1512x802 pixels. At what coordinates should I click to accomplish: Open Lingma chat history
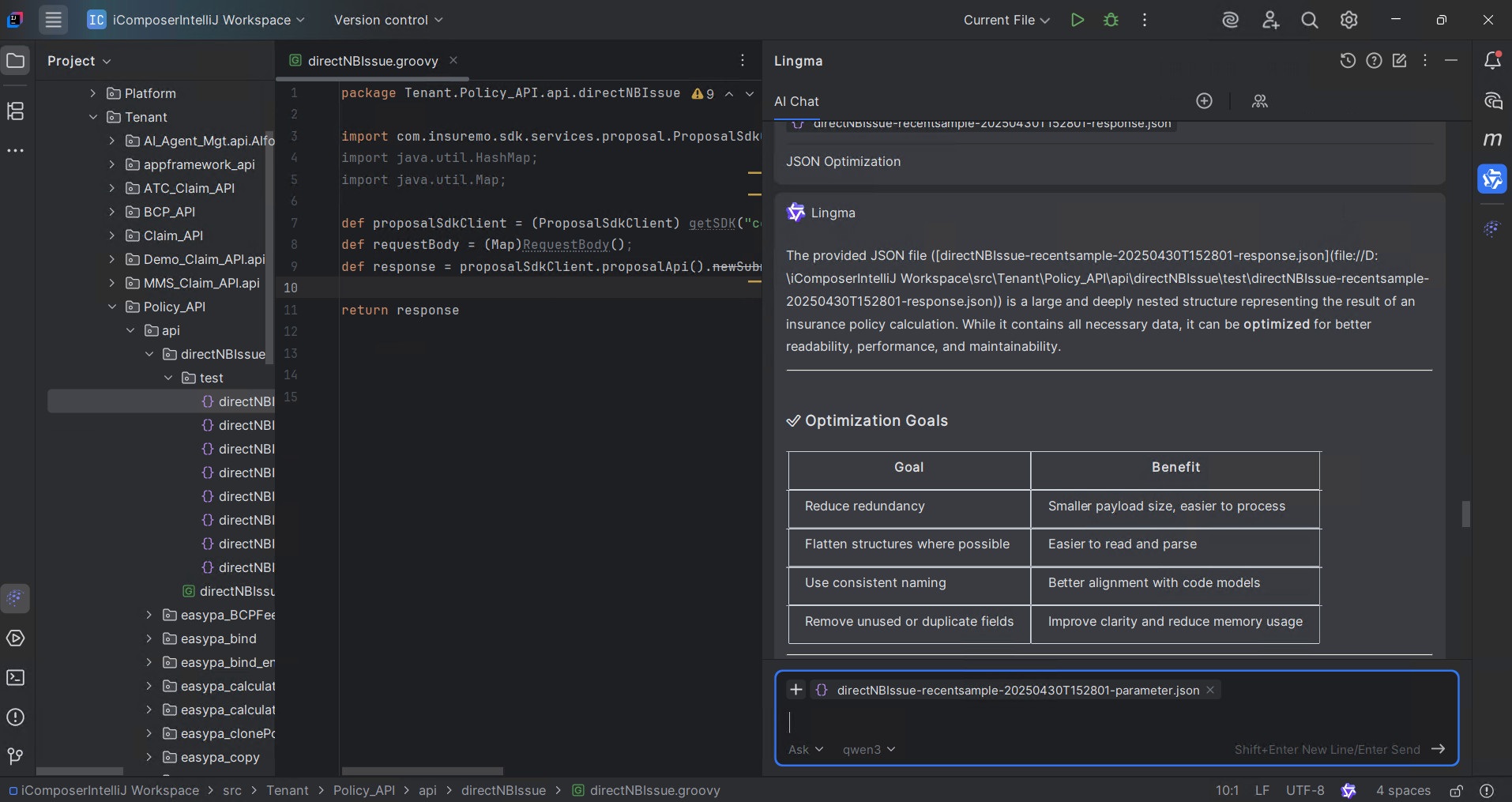click(1348, 61)
